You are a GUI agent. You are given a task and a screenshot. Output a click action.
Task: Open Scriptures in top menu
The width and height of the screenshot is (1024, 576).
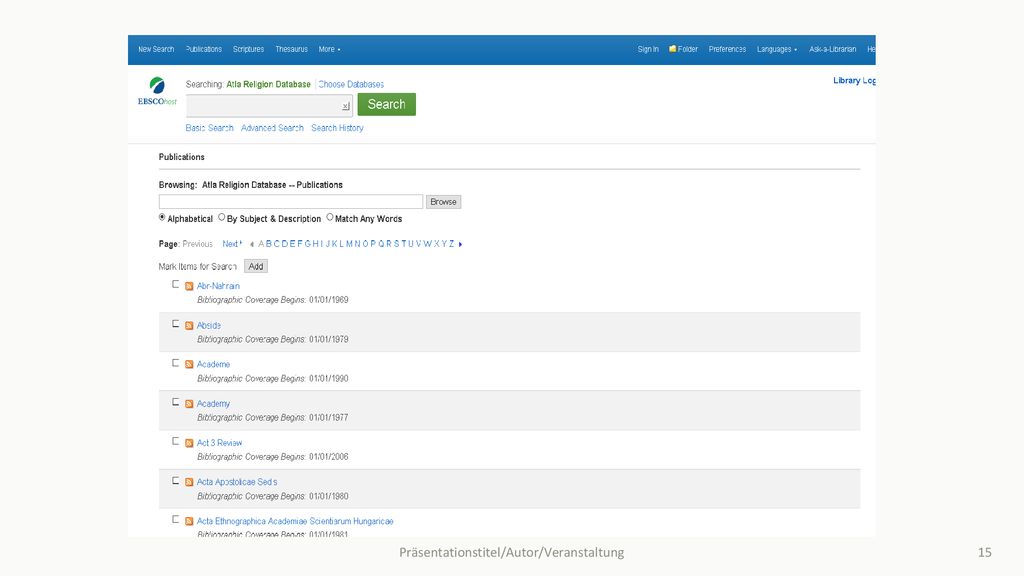tap(248, 49)
